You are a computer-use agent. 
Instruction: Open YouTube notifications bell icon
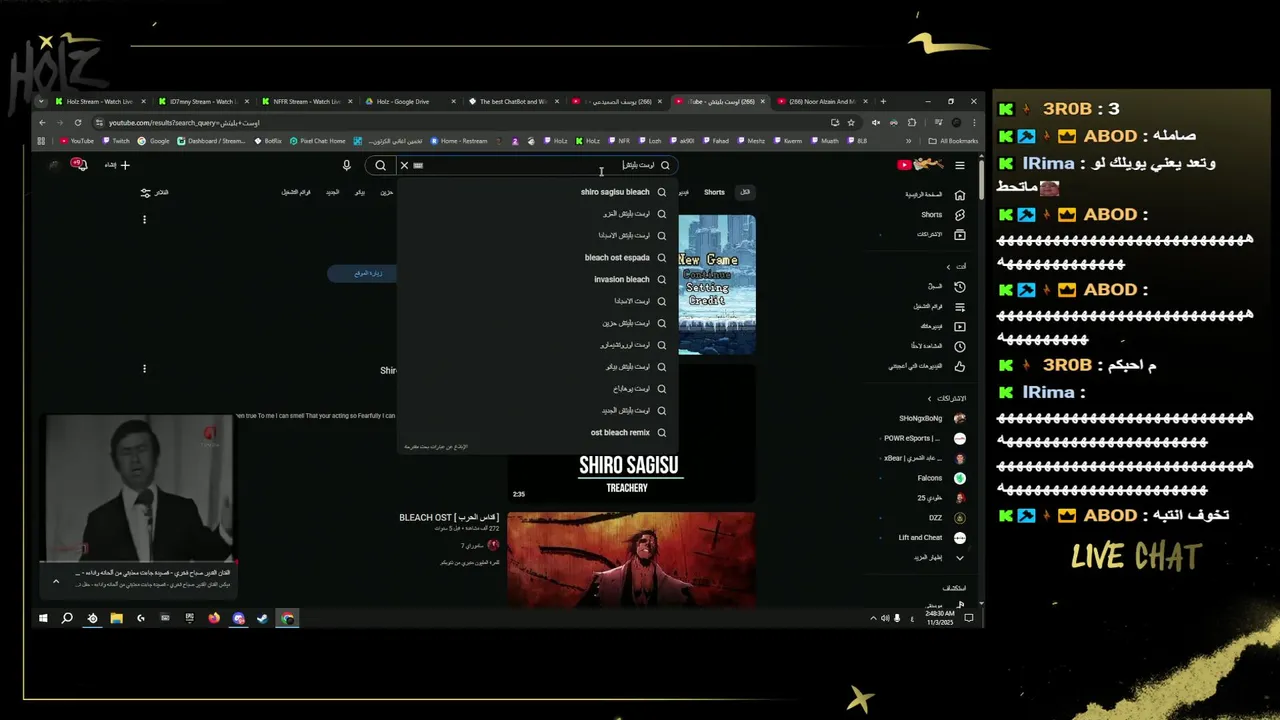(x=80, y=165)
